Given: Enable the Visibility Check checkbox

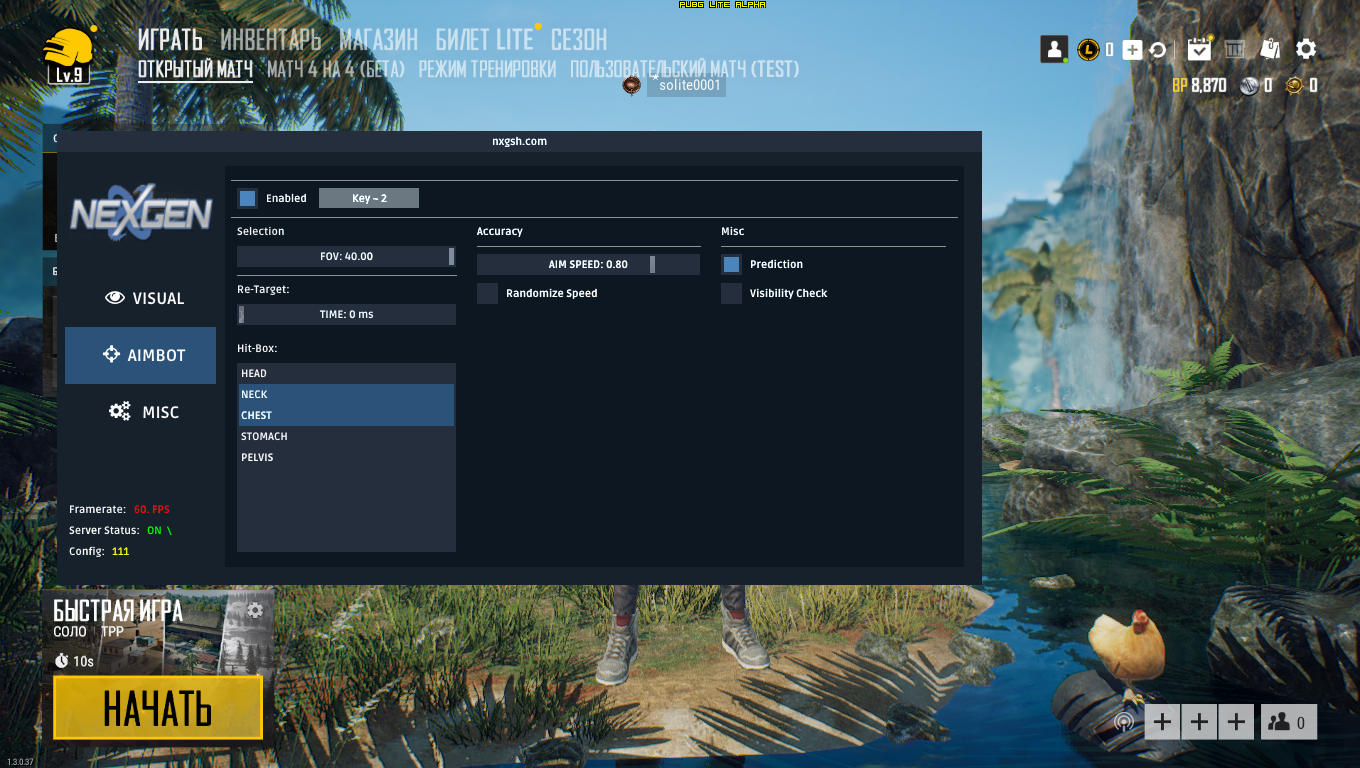Looking at the screenshot, I should (x=731, y=293).
